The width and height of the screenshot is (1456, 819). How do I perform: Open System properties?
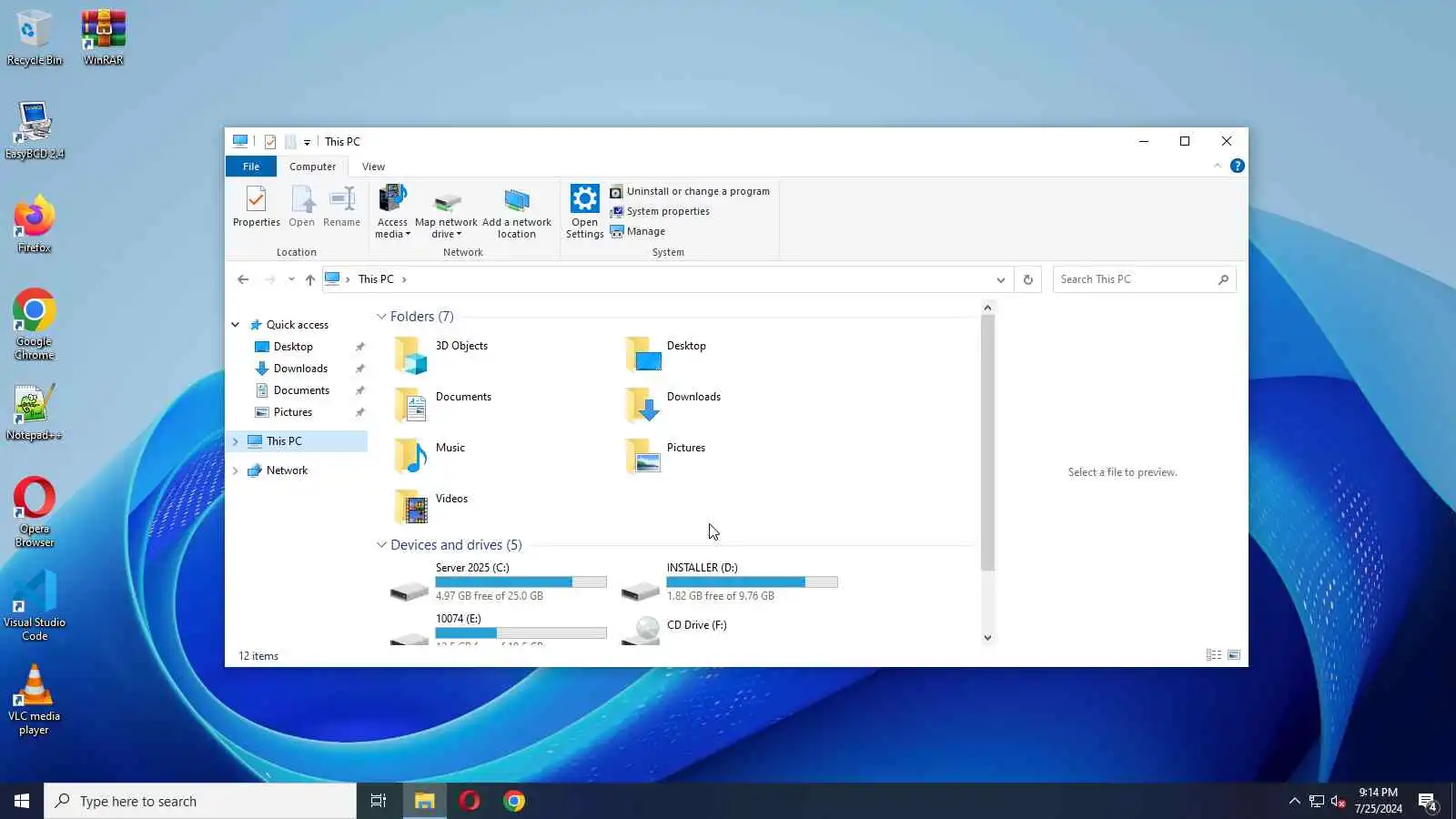click(660, 211)
